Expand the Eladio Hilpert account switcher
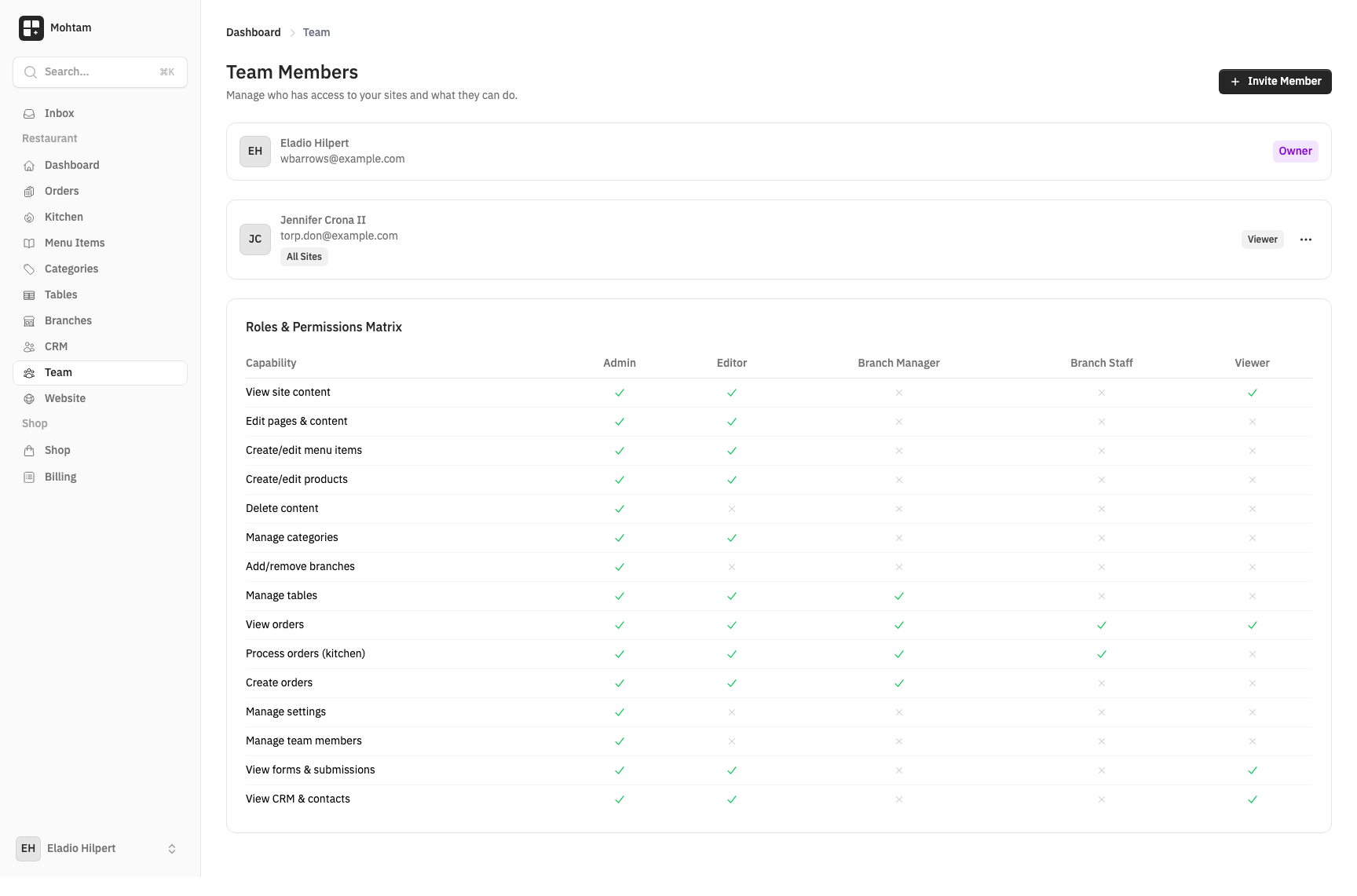1357x896 pixels. pos(172,849)
